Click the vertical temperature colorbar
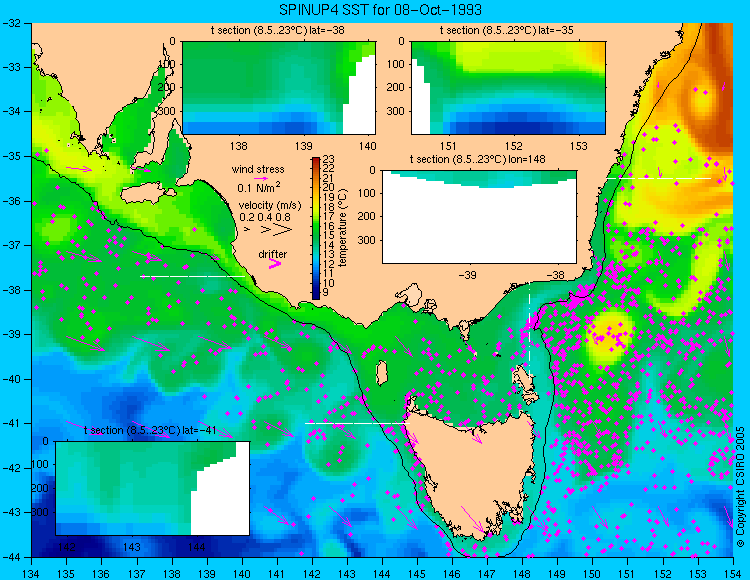Screen dimensions: 750x580 (316, 229)
